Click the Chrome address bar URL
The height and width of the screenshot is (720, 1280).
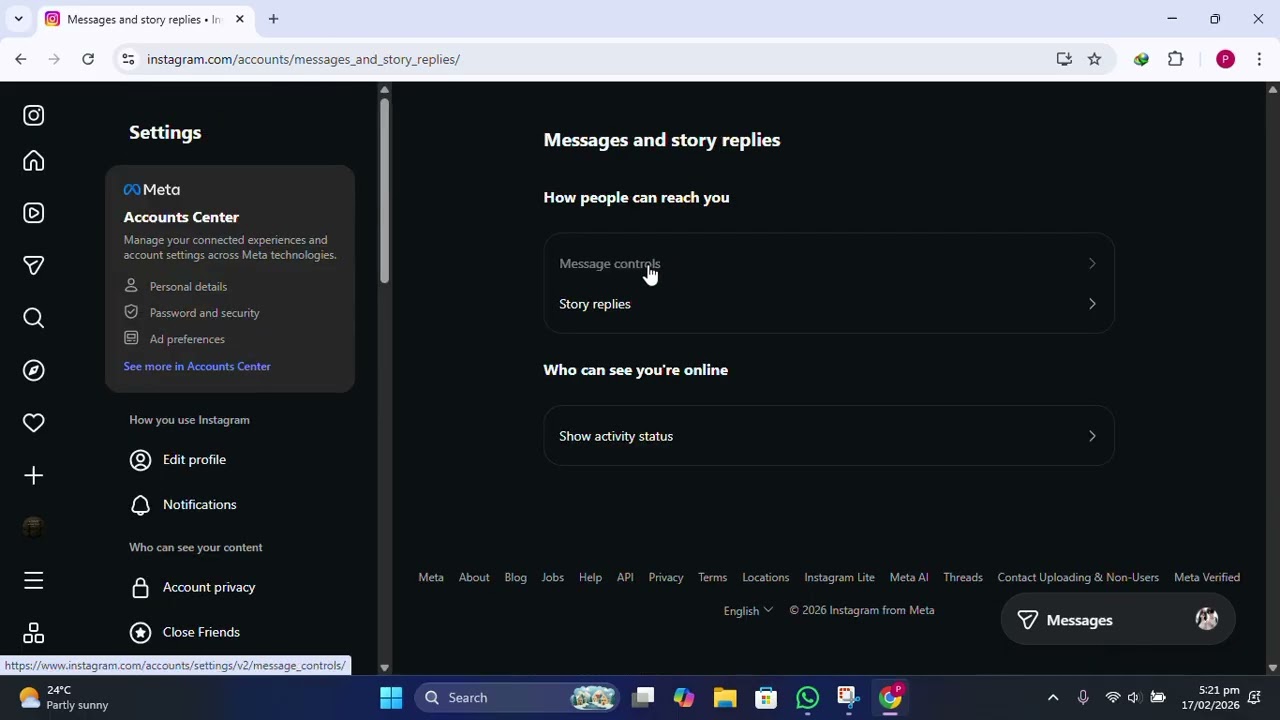pos(303,59)
